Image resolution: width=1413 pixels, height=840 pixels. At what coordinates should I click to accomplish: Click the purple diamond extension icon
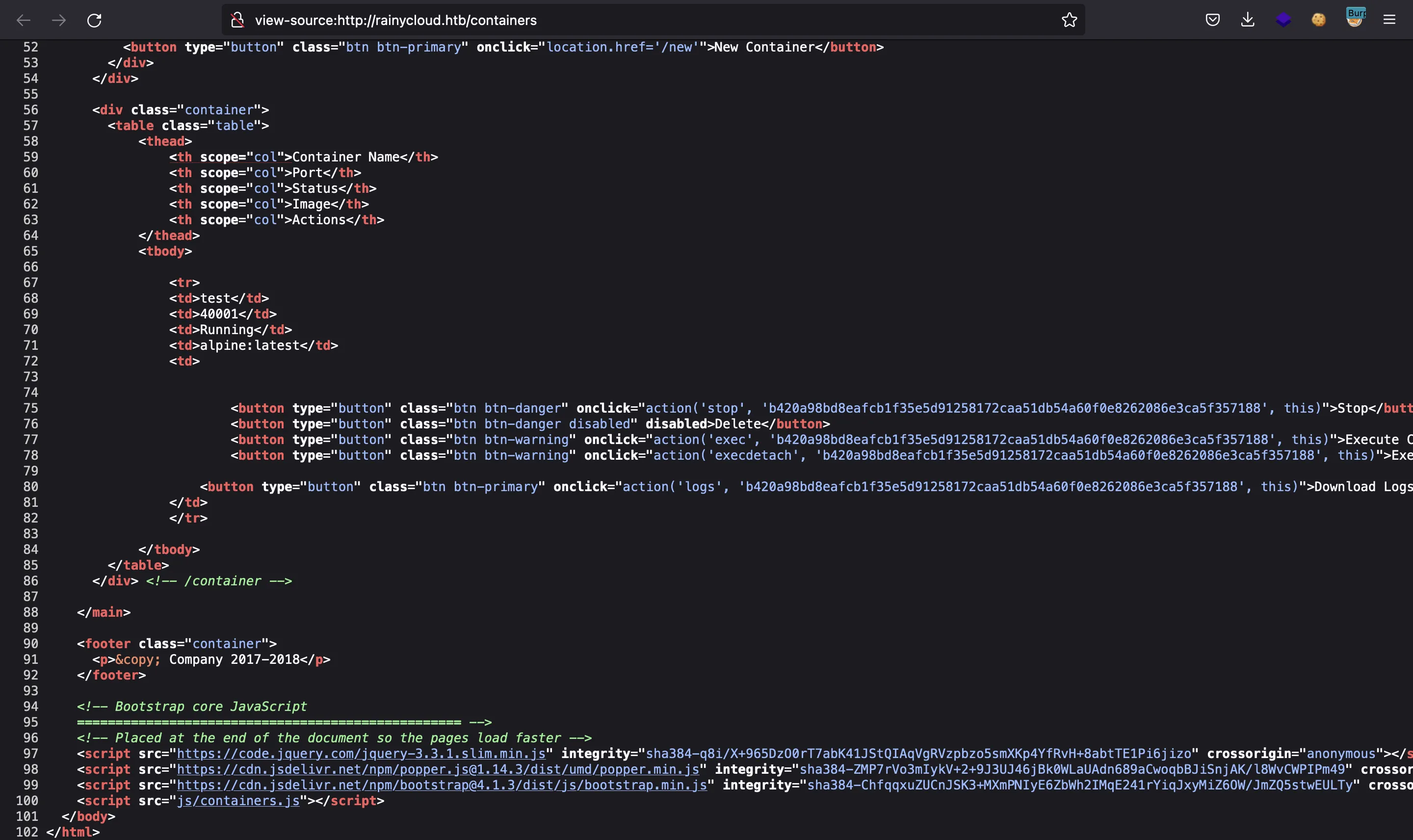1283,20
